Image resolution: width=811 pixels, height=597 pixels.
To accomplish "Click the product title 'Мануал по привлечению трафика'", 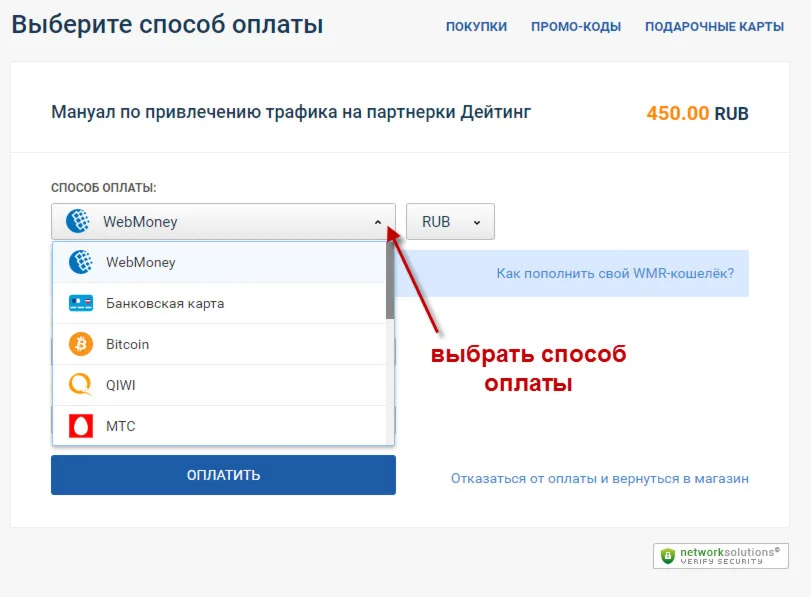I will pyautogui.click(x=291, y=112).
